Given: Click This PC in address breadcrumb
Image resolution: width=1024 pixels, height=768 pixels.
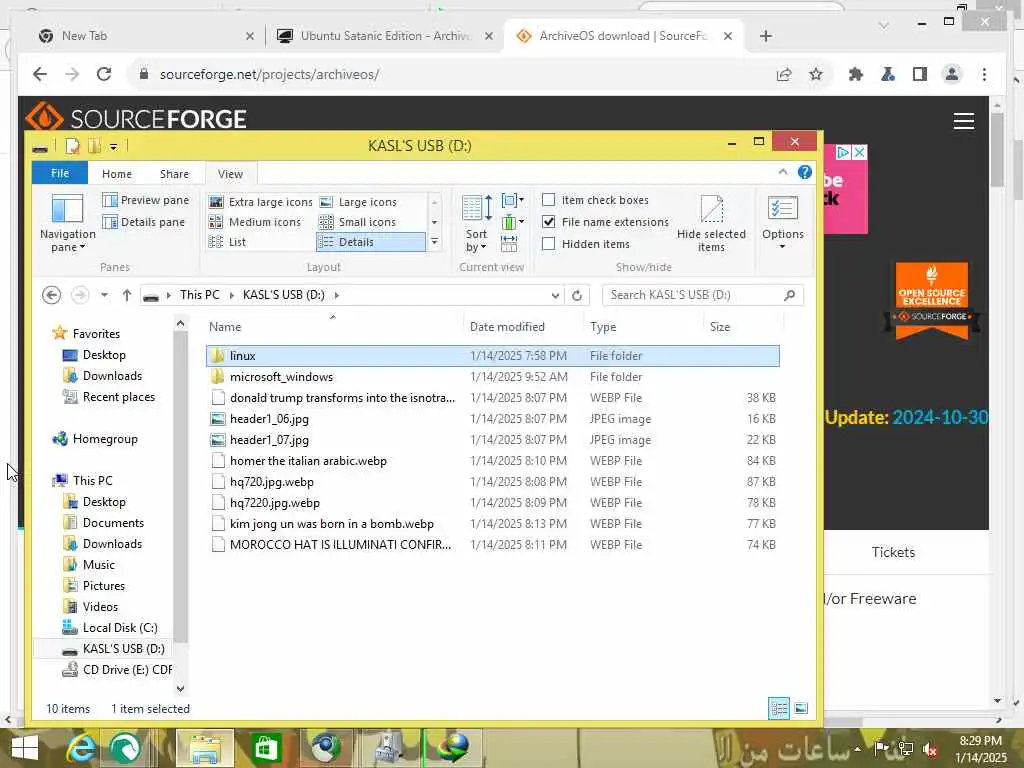Looking at the screenshot, I should pos(199,295).
